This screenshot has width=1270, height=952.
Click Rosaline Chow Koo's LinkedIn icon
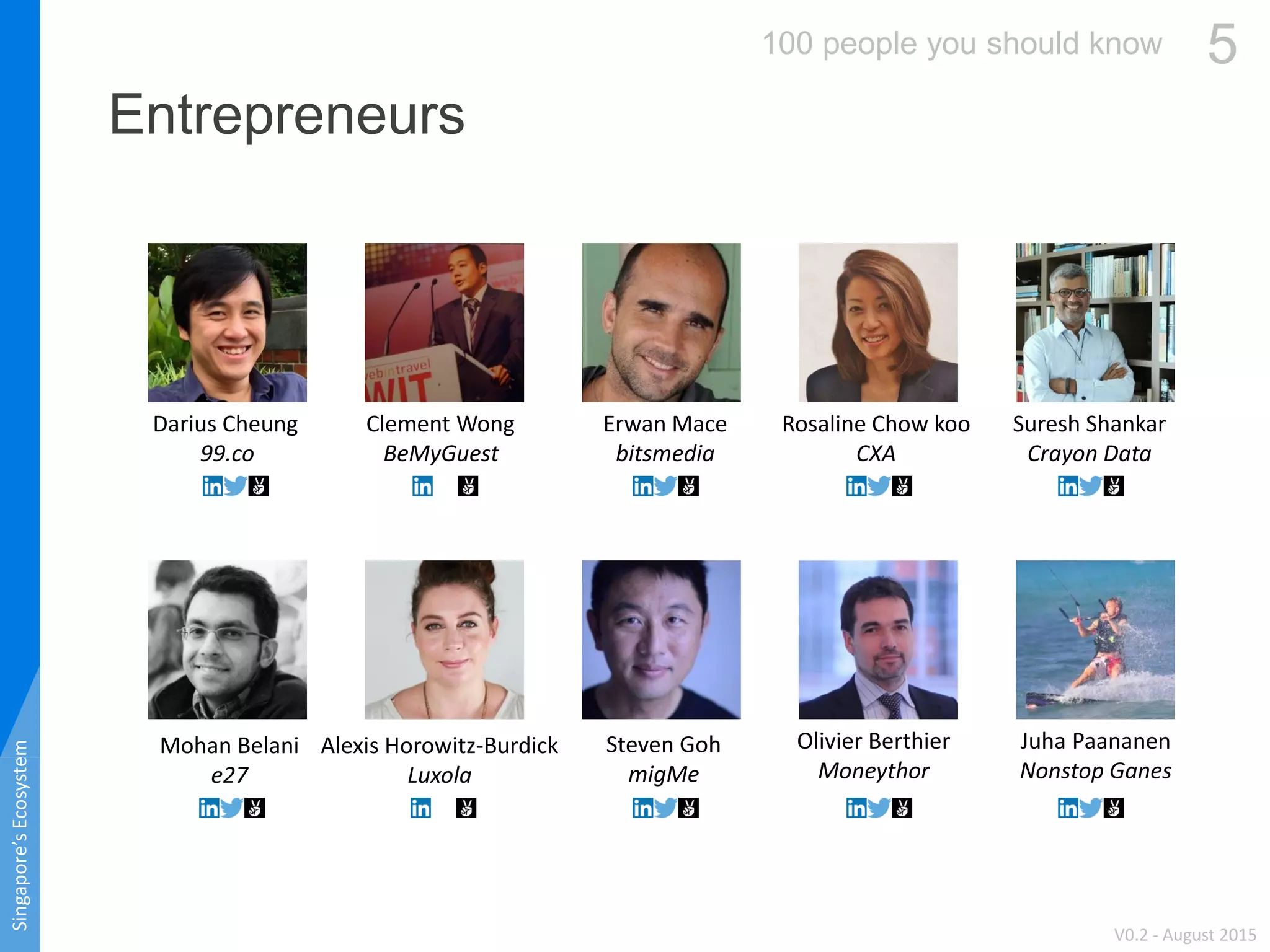point(856,486)
